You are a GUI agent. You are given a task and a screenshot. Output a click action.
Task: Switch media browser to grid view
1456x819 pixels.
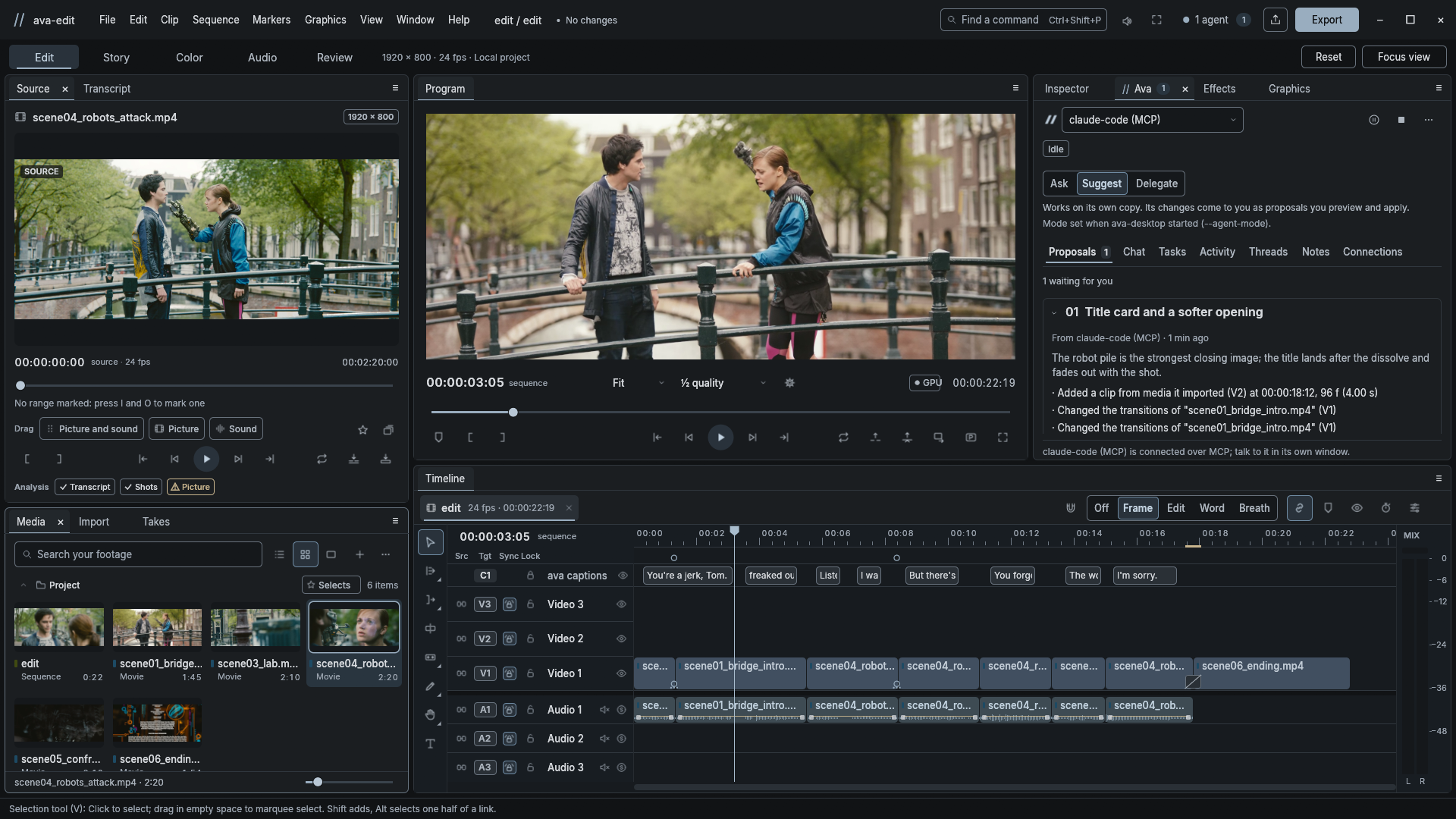[305, 554]
